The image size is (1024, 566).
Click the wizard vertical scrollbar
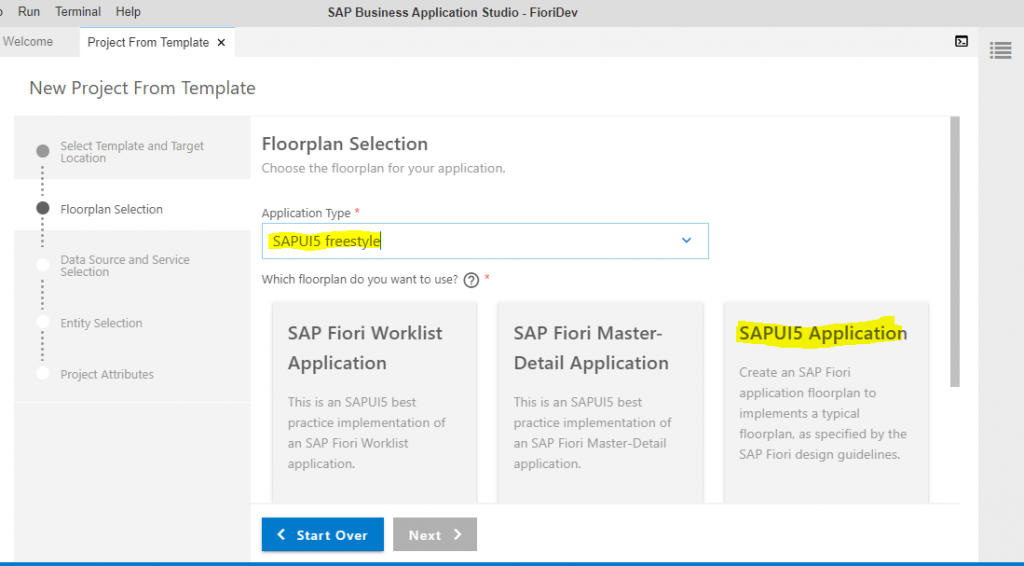pyautogui.click(x=955, y=252)
